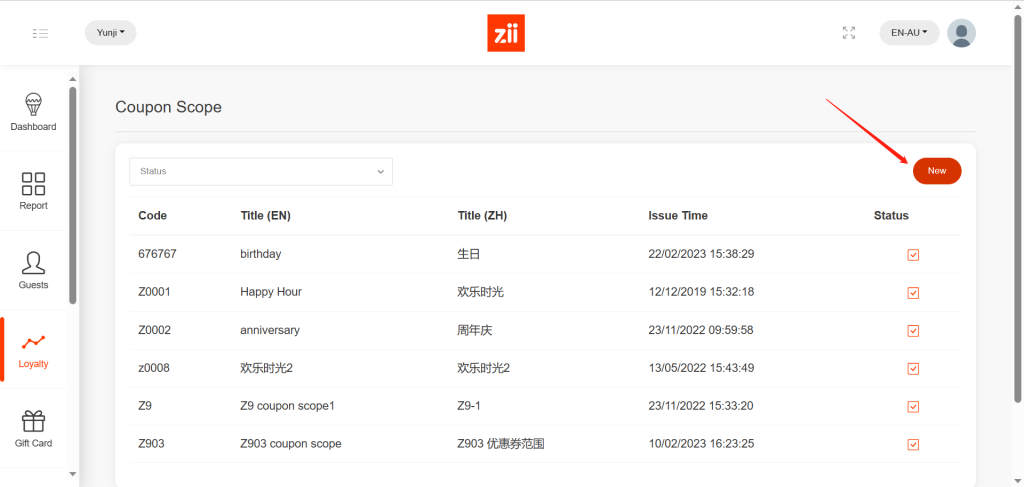This screenshot has height=487, width=1024.
Task: Click the Dashboard balloon icon
Action: (33, 104)
